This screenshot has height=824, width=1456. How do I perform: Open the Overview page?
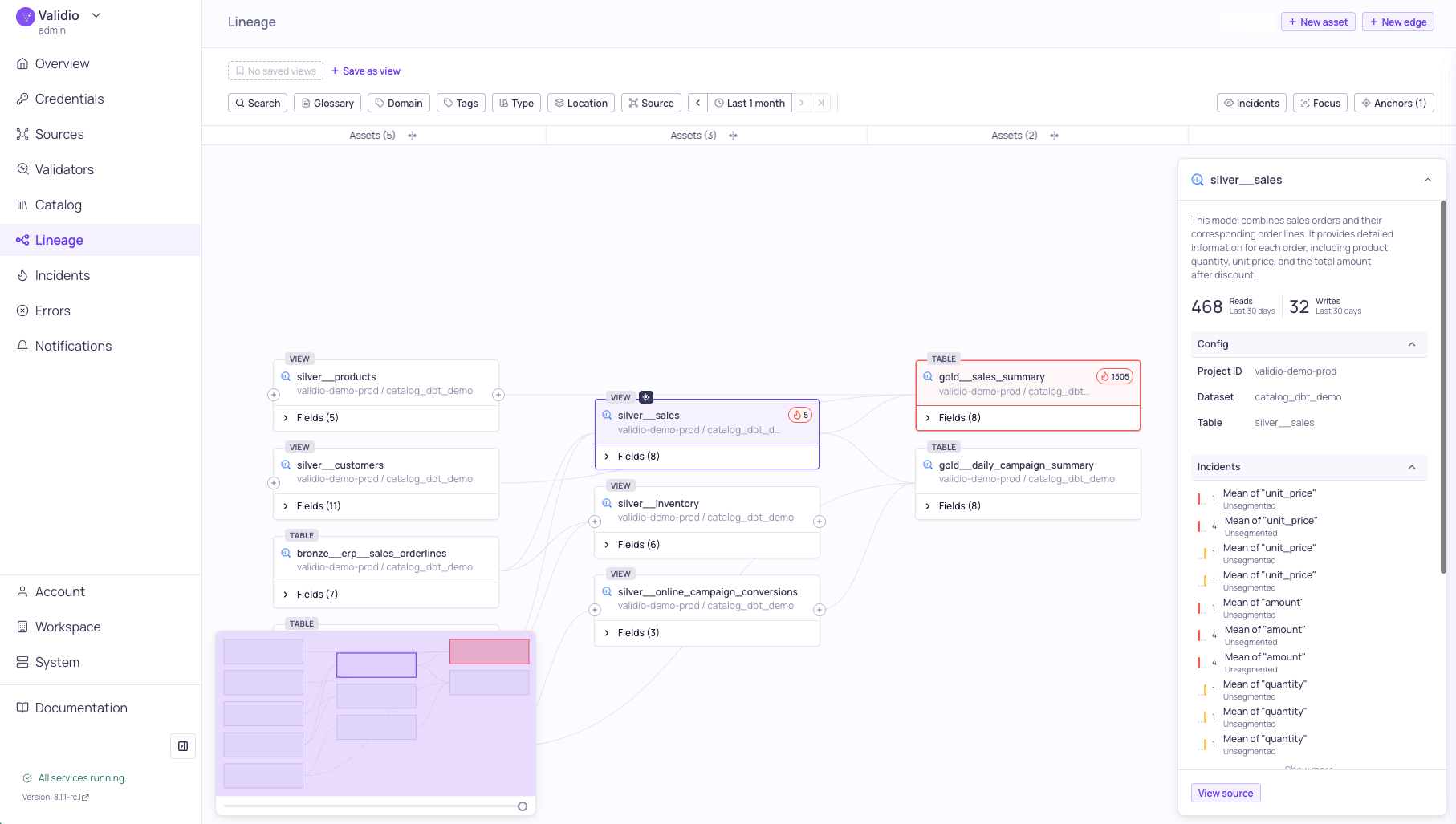(x=101, y=63)
